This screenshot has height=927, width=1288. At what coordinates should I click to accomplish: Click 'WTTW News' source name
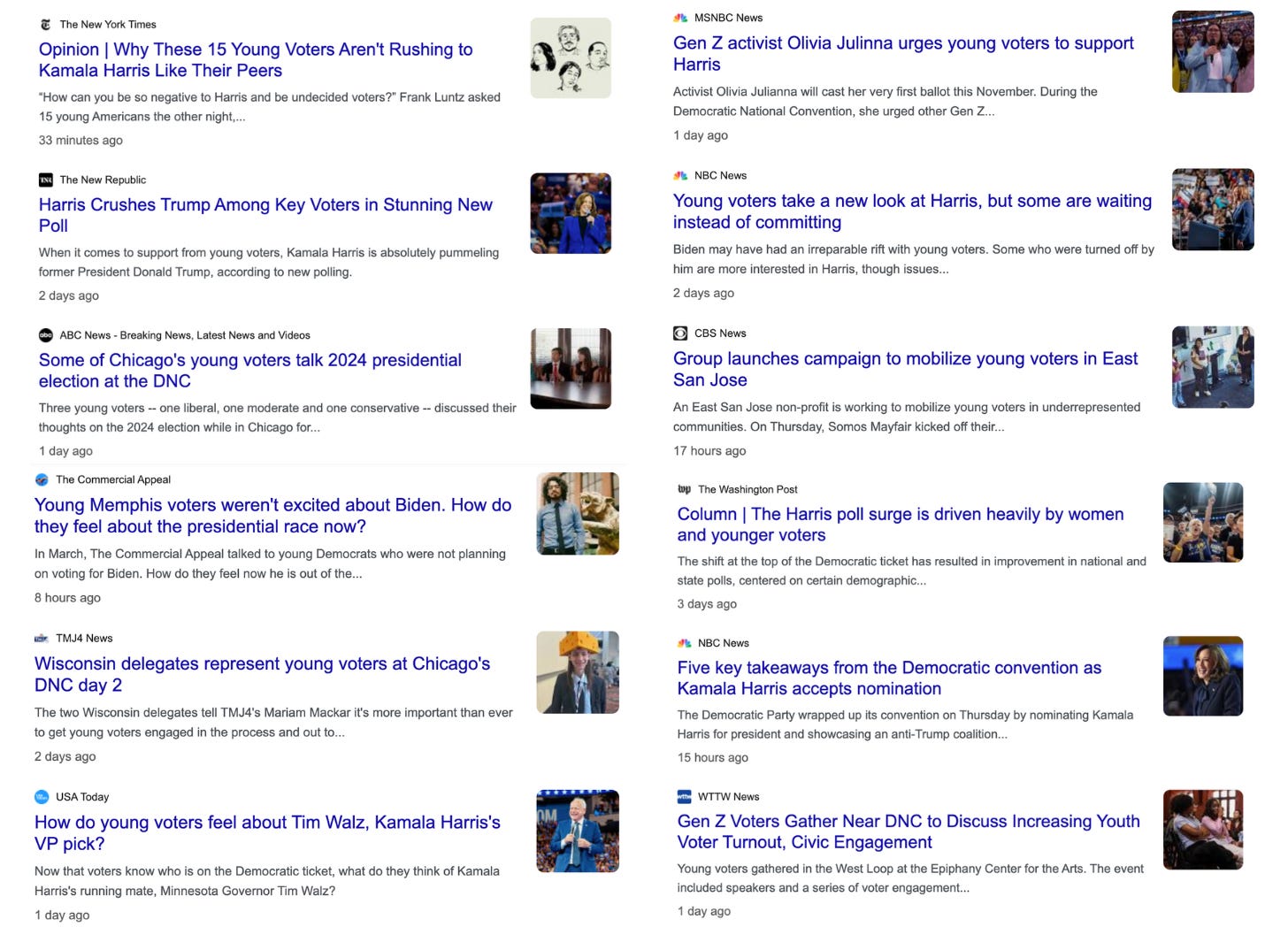click(729, 796)
